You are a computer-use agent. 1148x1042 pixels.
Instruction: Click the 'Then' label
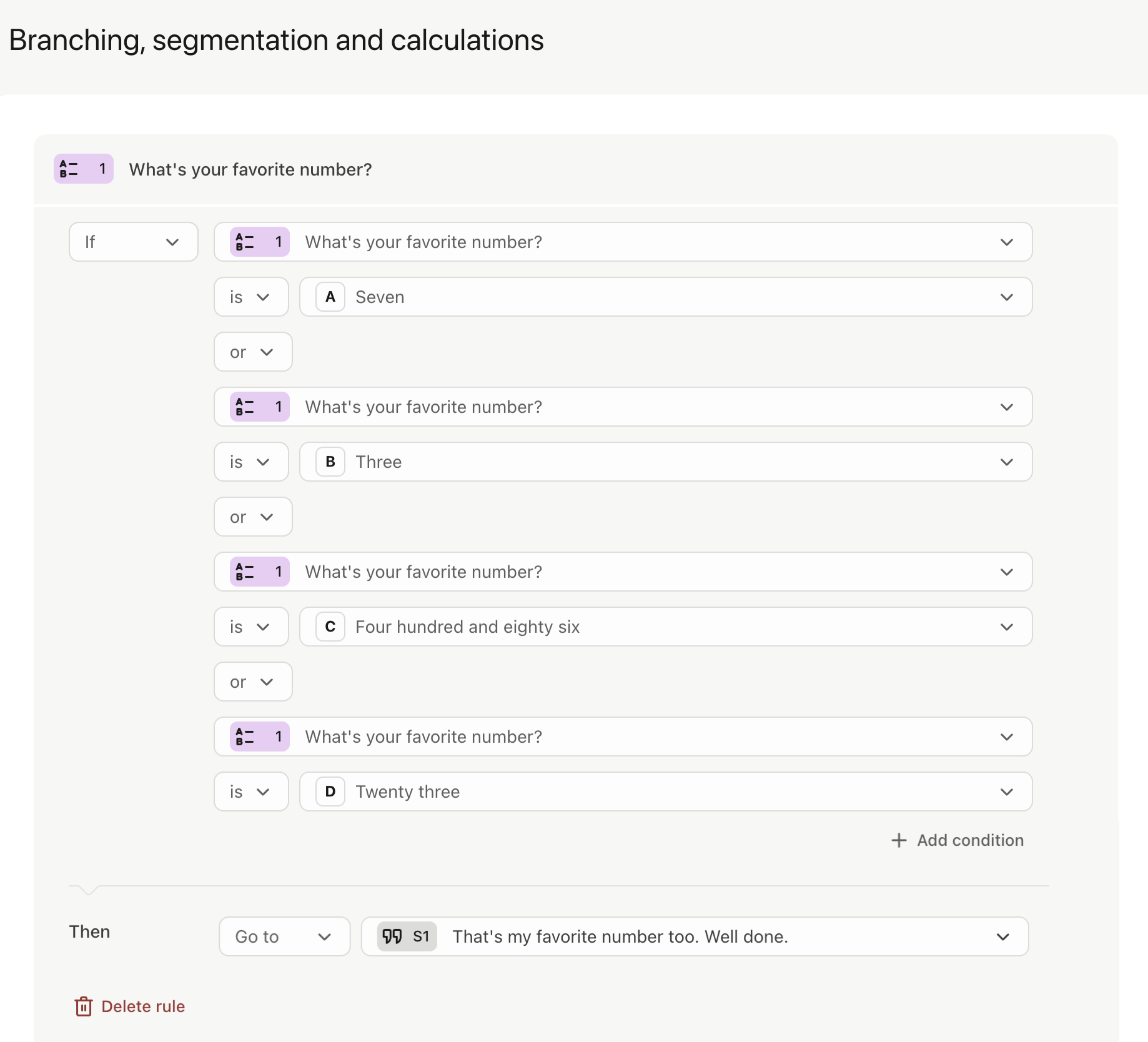[89, 931]
